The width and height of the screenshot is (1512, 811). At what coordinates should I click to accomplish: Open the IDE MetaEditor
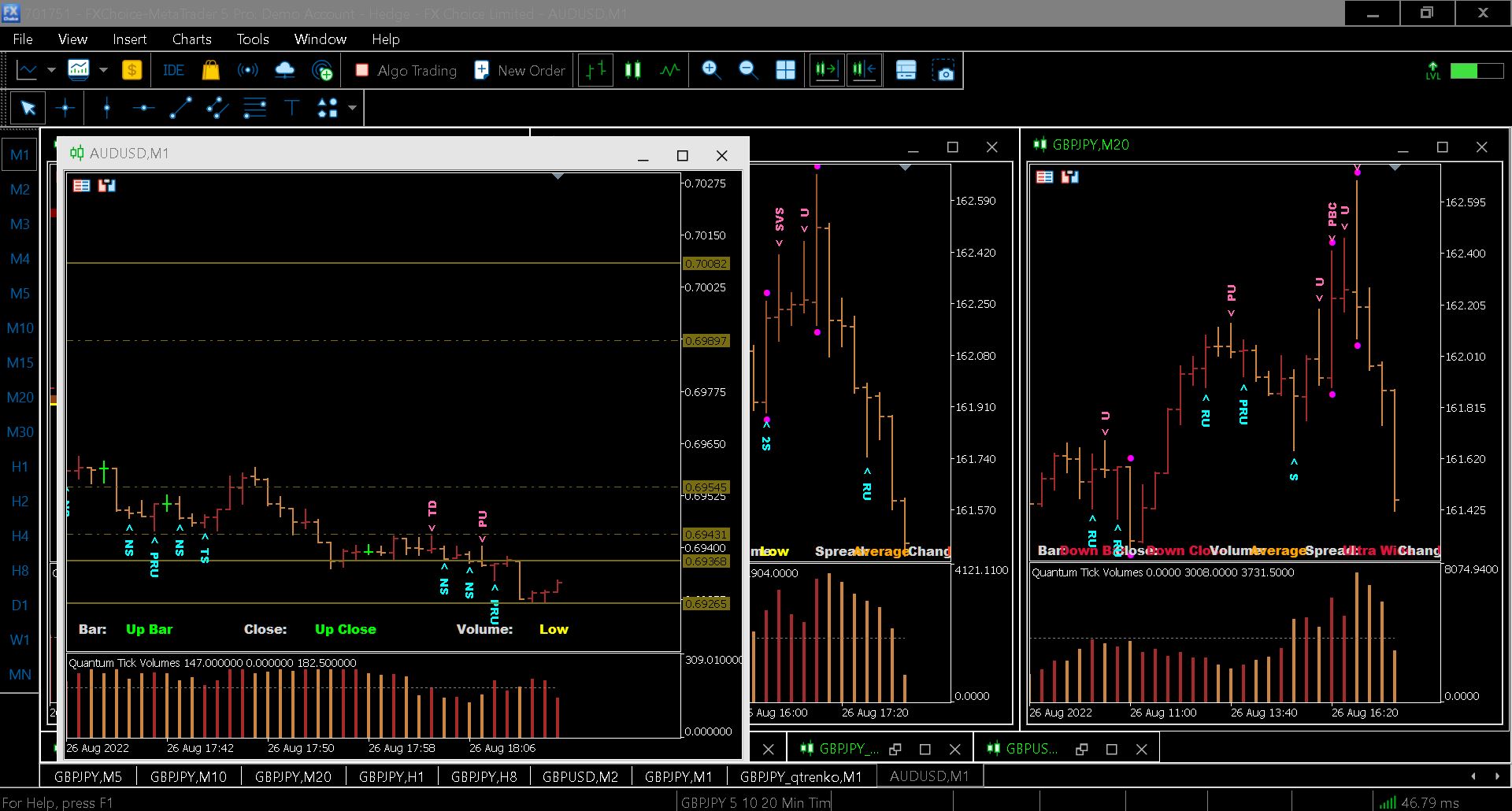click(173, 70)
